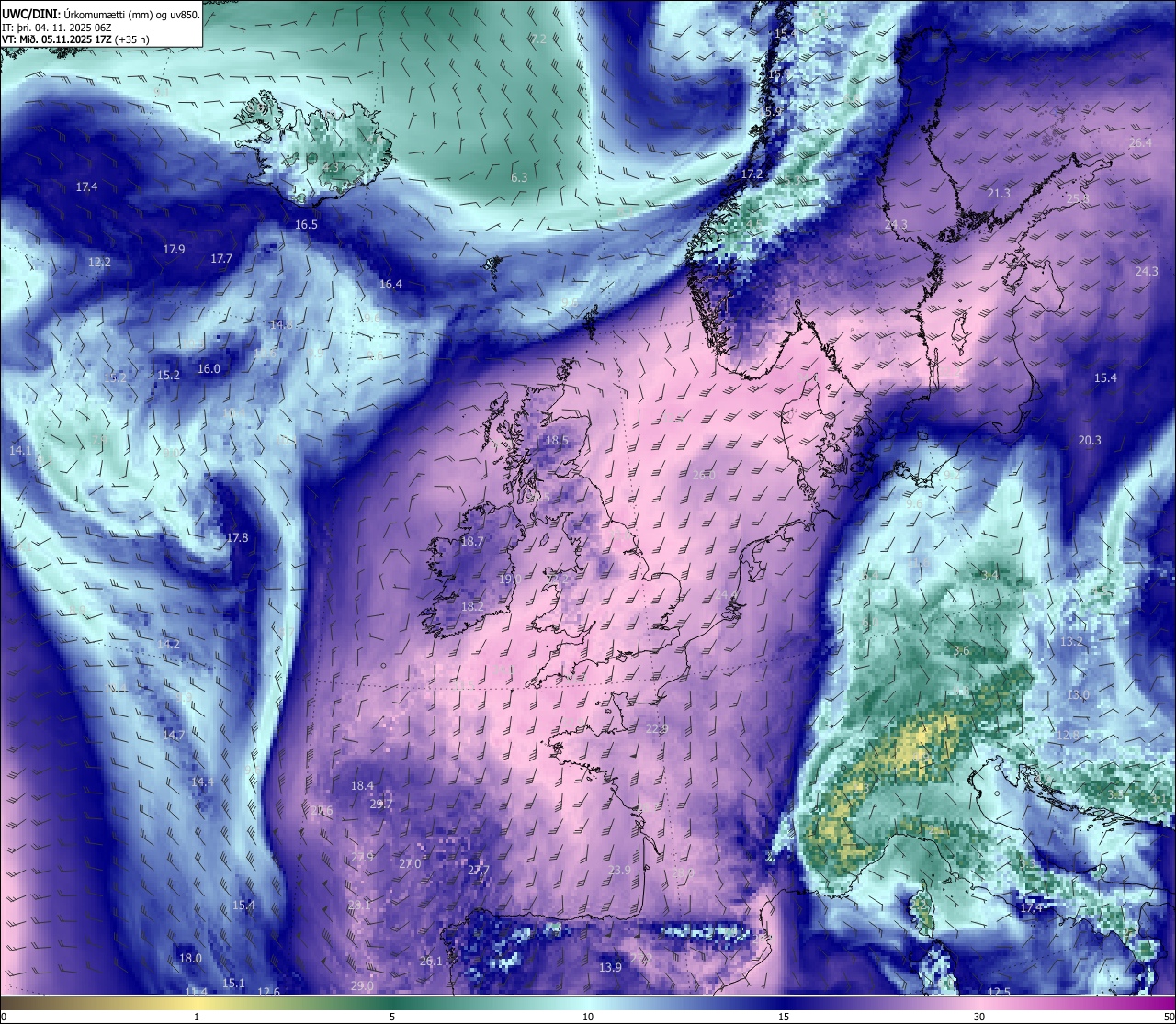Click the '10' tick label on color scale
Image resolution: width=1176 pixels, height=1024 pixels.
[588, 1017]
